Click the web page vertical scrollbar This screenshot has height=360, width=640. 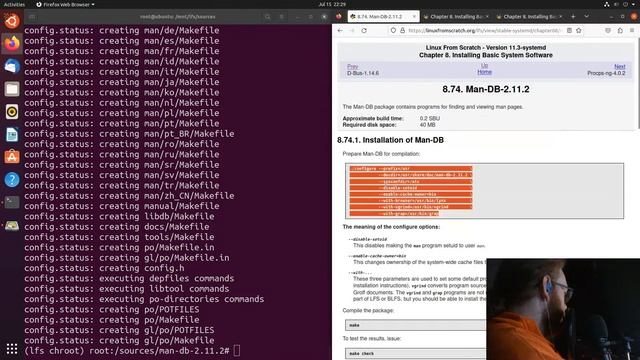point(638,84)
